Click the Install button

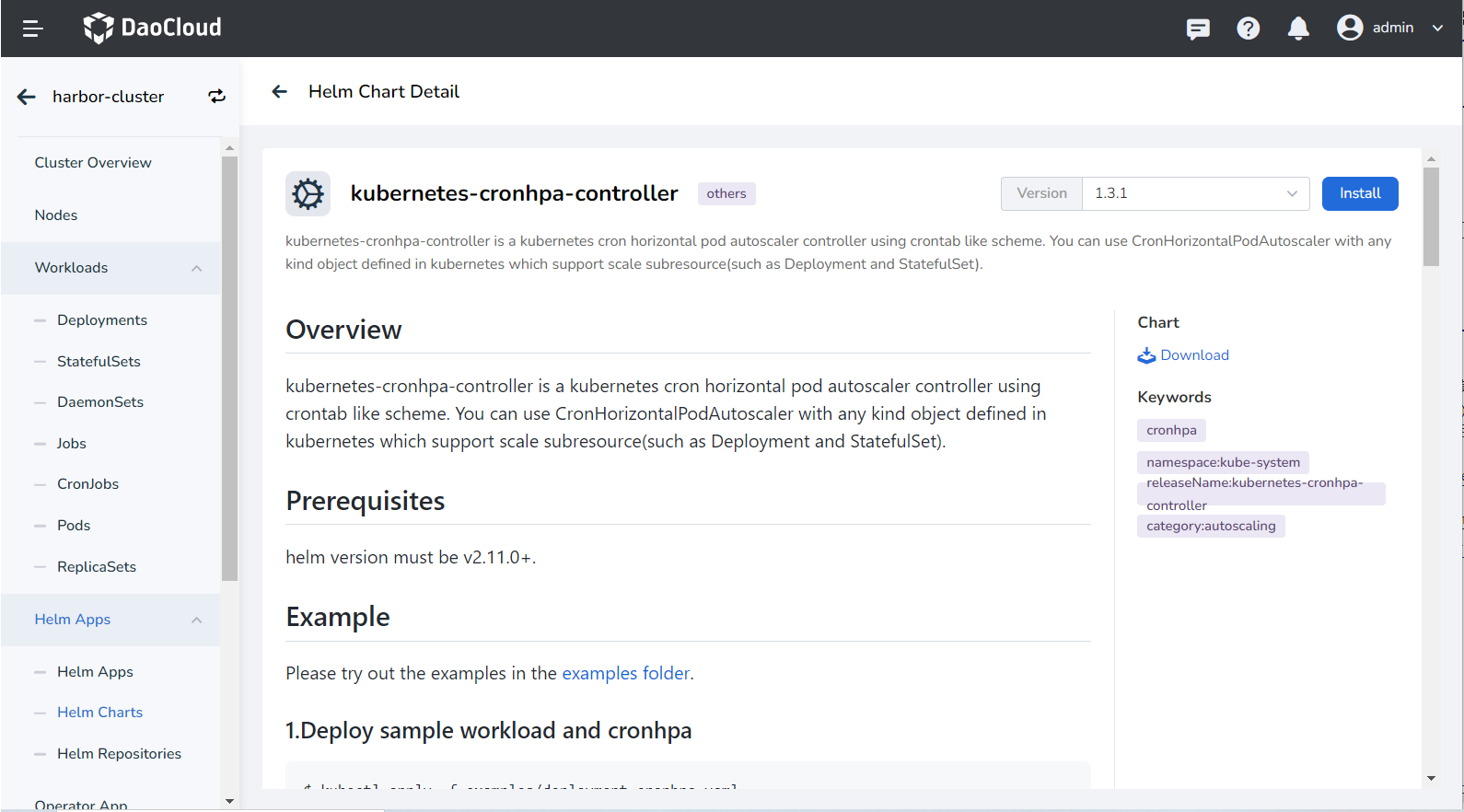pos(1359,193)
